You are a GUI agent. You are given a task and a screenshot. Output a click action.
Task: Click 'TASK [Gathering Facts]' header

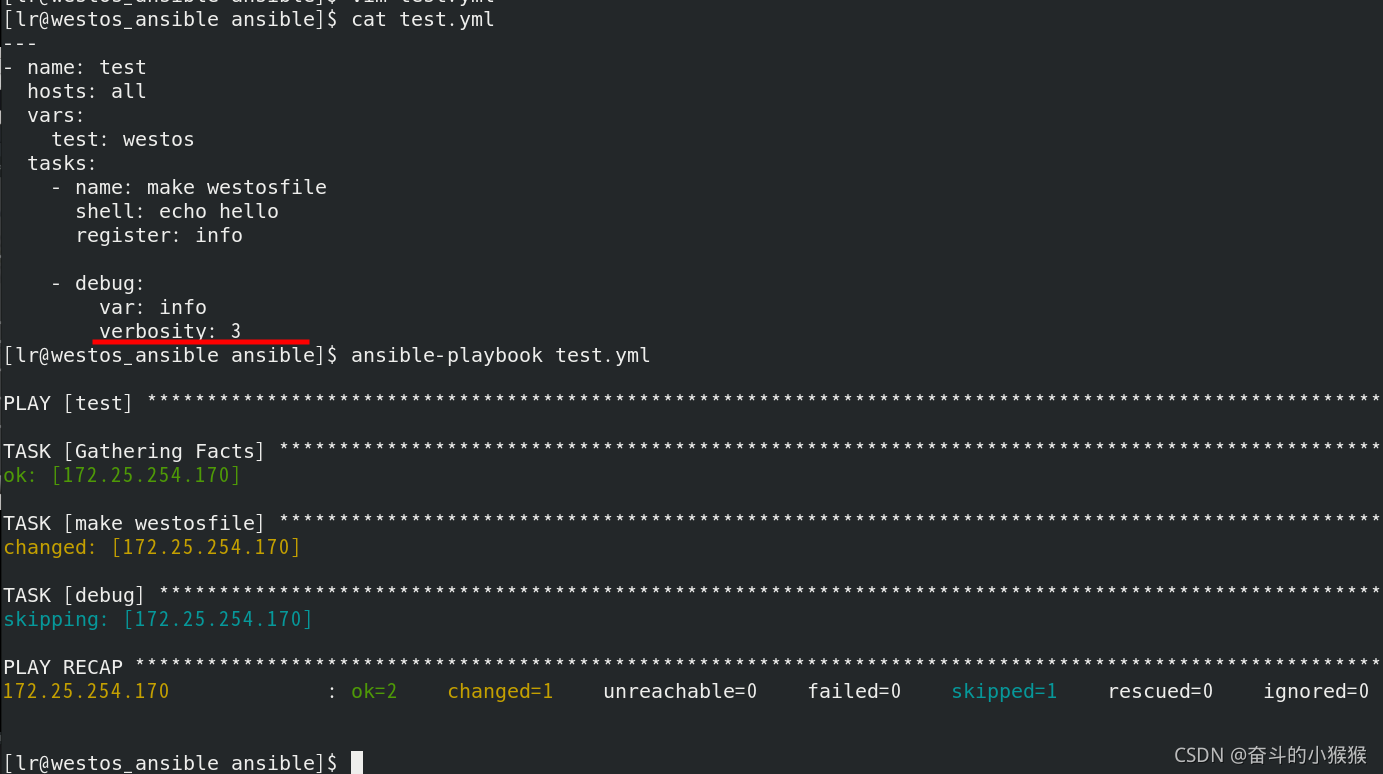[134, 451]
